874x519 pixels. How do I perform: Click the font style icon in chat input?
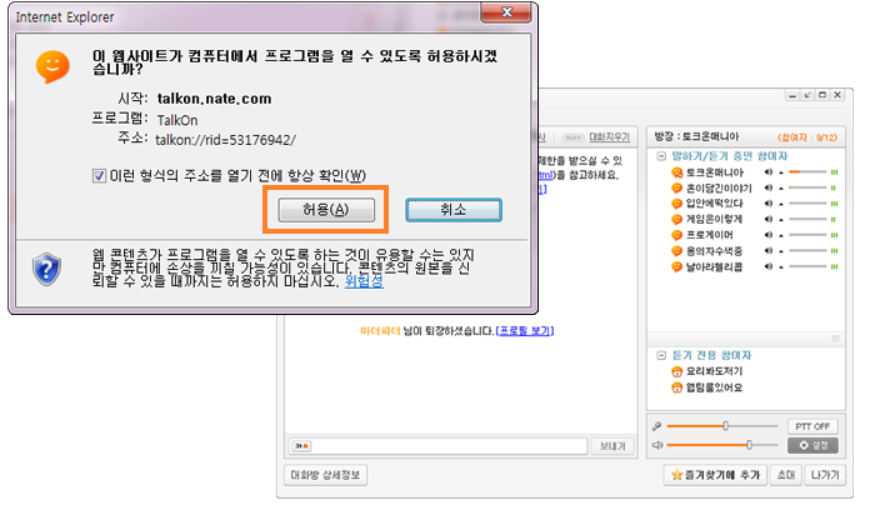[302, 446]
